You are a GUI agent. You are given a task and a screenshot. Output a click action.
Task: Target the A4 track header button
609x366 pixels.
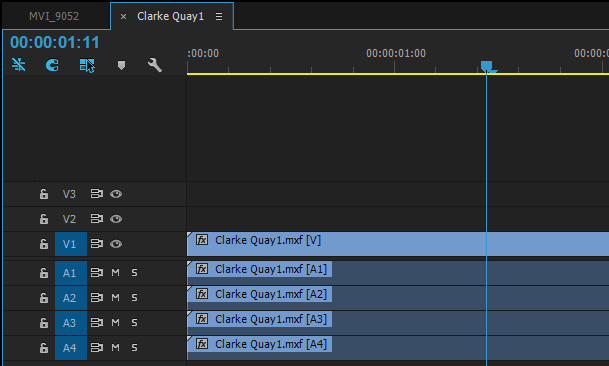coord(71,348)
